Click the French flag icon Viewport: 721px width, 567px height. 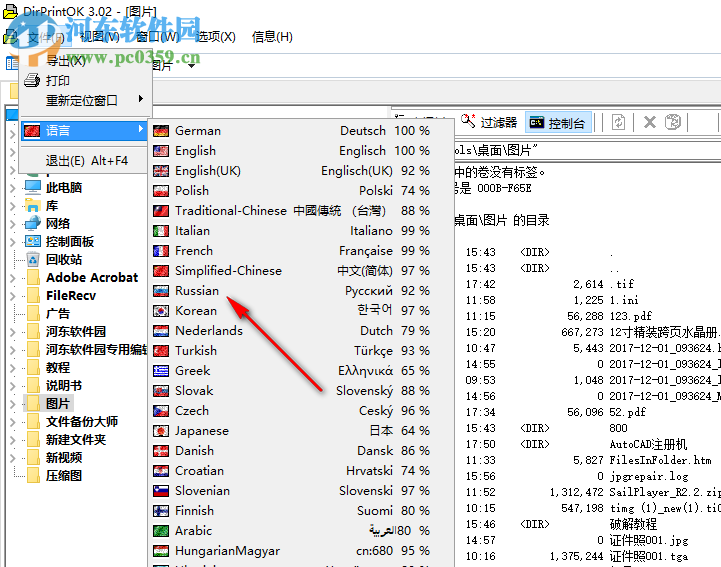click(161, 251)
